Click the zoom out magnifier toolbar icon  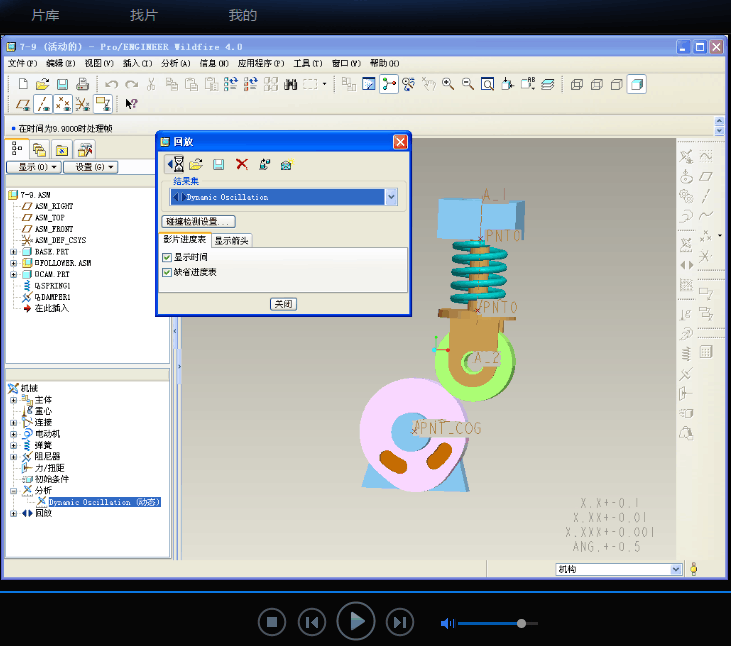(x=468, y=85)
